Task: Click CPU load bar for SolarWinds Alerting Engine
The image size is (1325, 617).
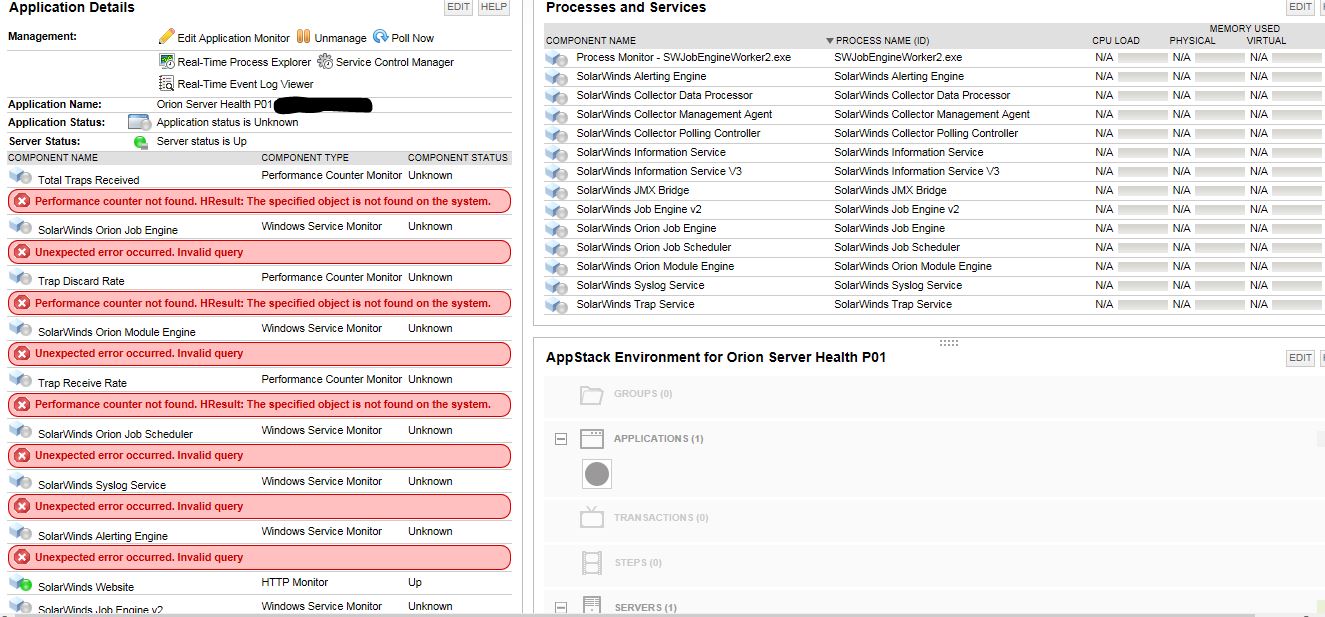Action: coord(1142,76)
